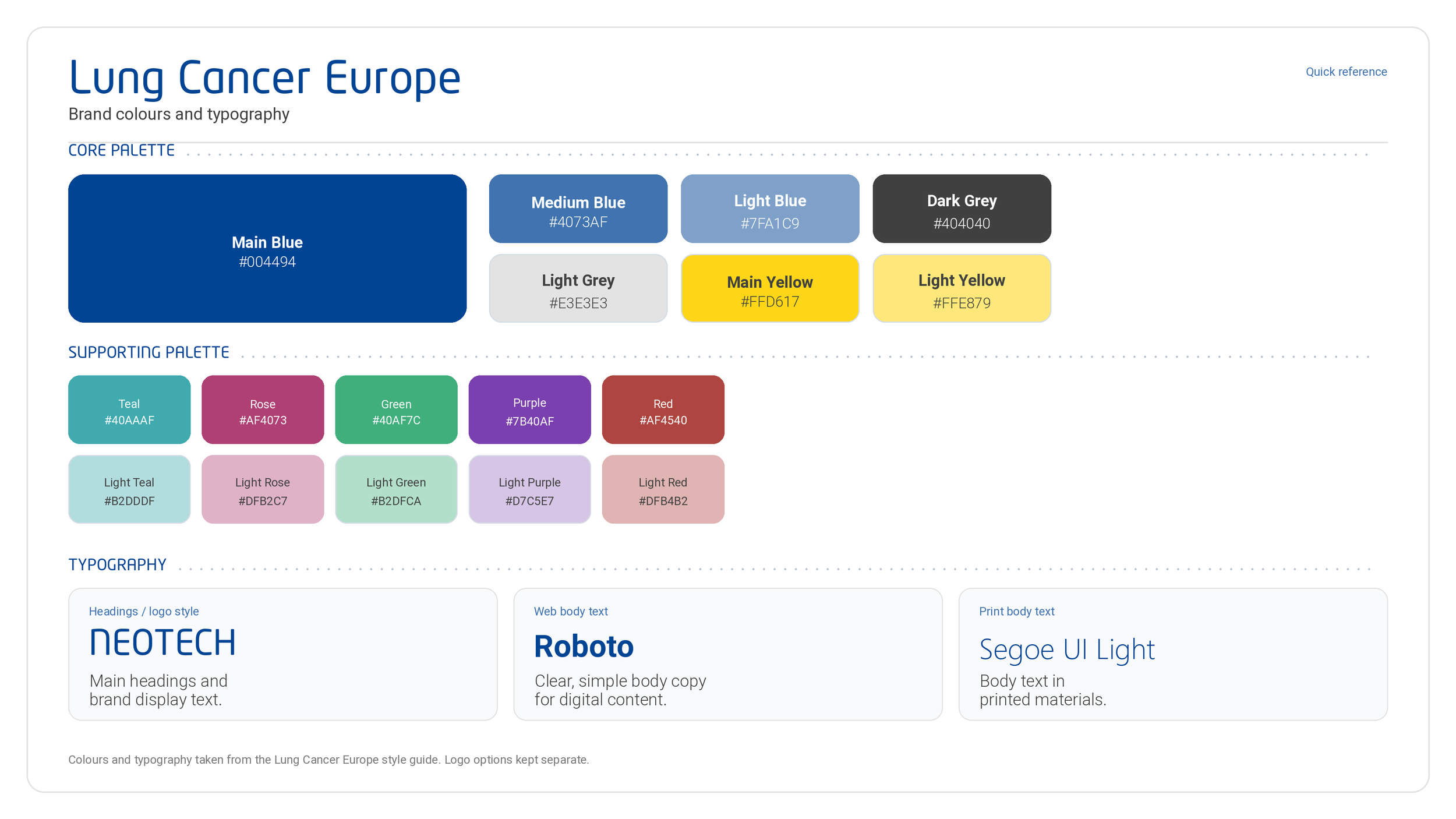Pick the Green #40AF7C swatch

point(396,409)
